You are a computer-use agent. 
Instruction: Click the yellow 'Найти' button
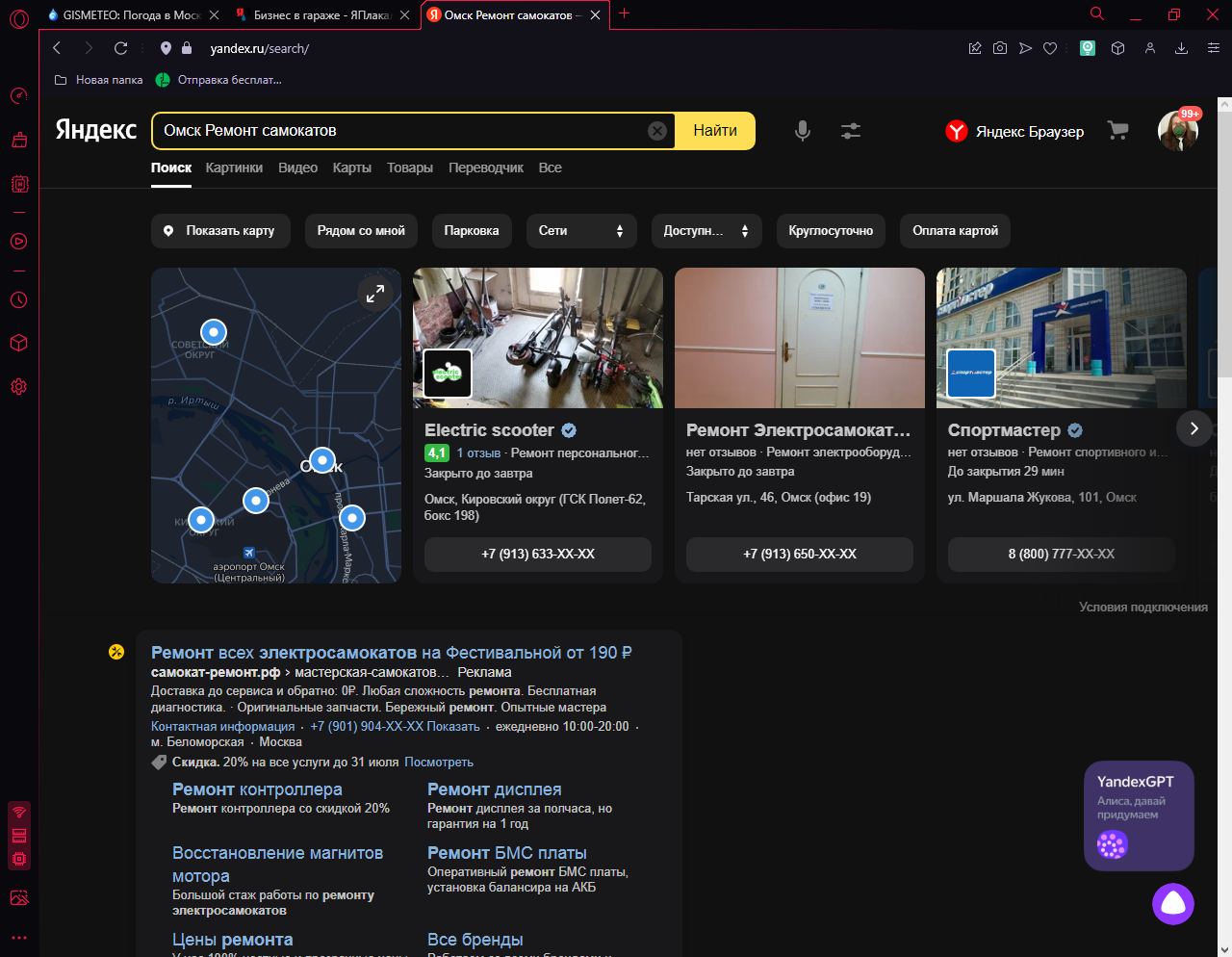click(715, 131)
